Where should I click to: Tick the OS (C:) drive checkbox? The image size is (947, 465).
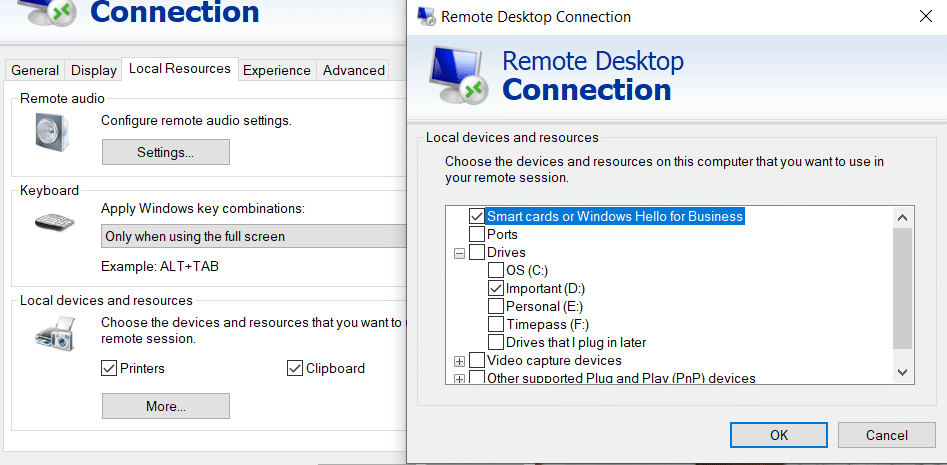point(496,270)
